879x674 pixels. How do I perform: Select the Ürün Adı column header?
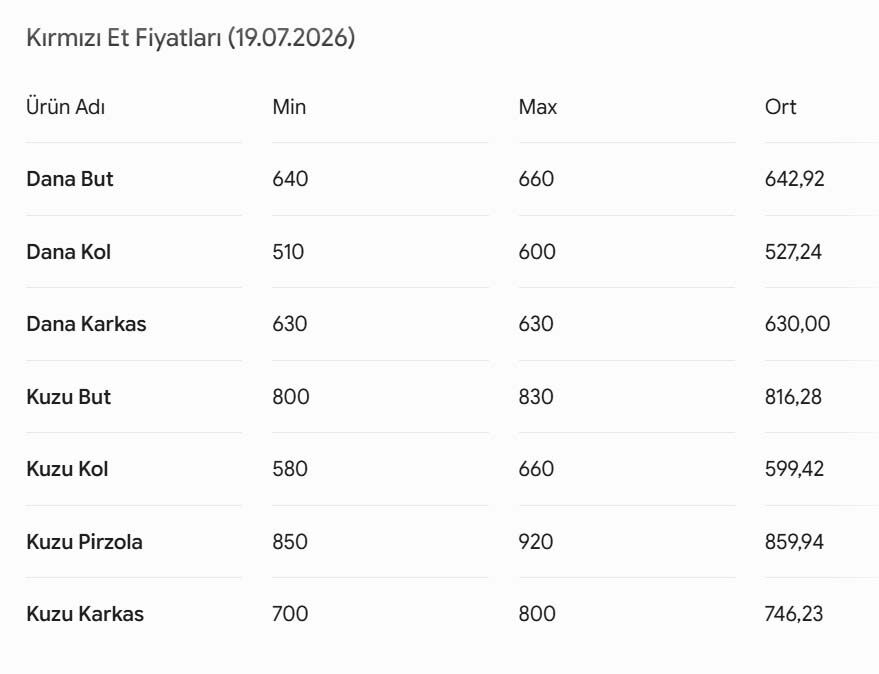(x=66, y=107)
